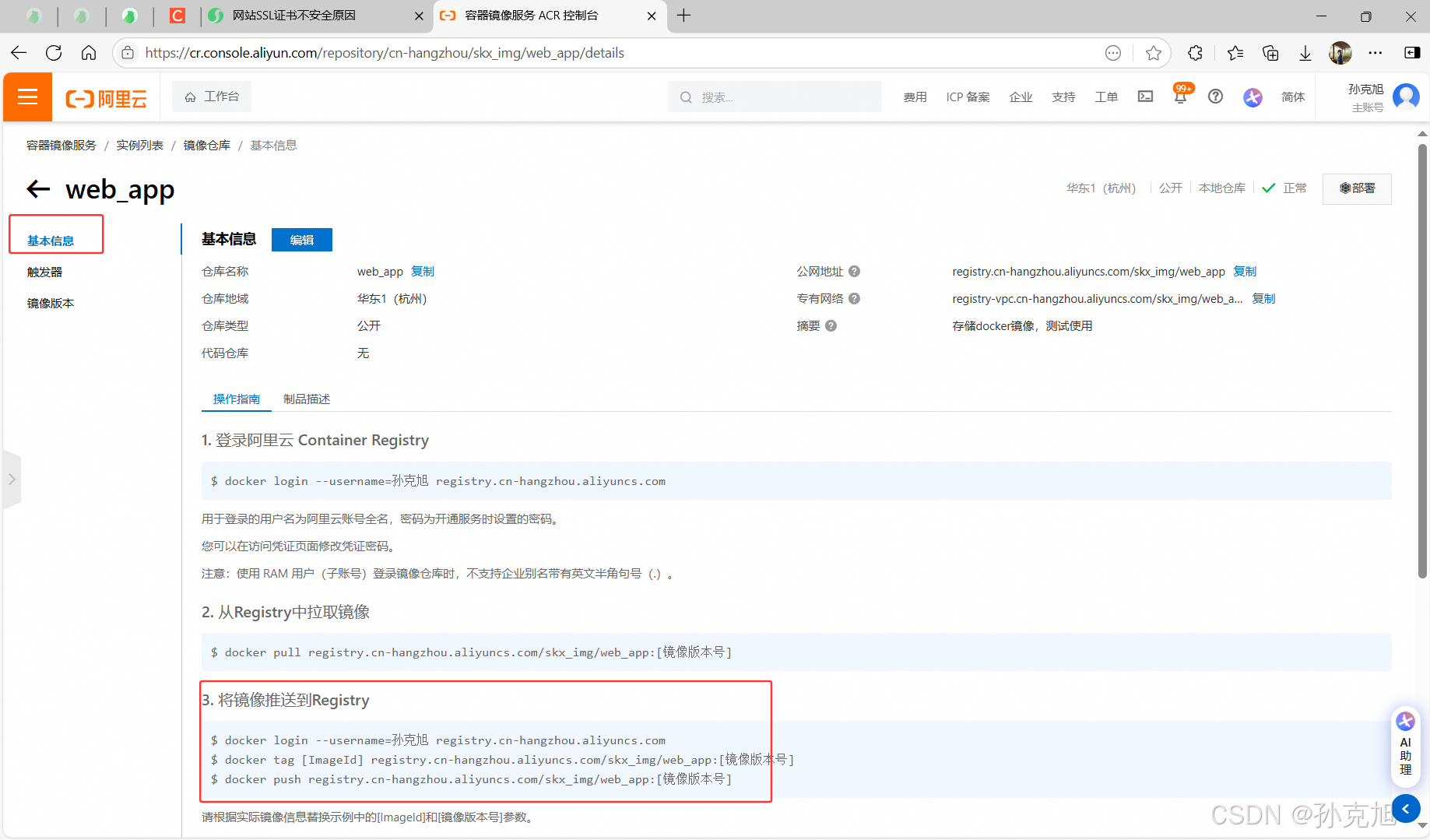This screenshot has width=1430, height=840.
Task: Open the orange hamburger navigation menu
Action: coord(28,97)
